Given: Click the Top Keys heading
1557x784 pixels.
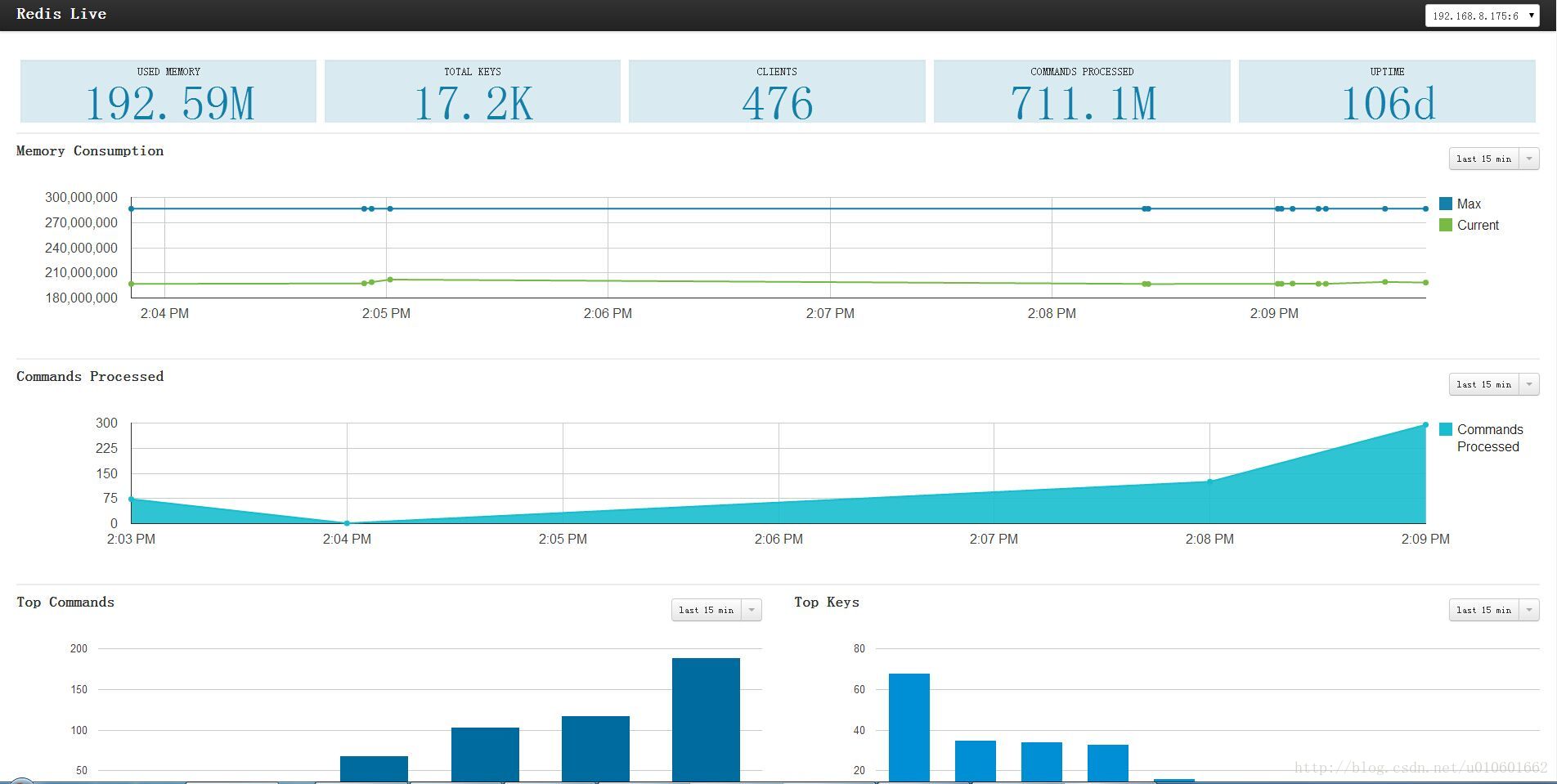Looking at the screenshot, I should pyautogui.click(x=827, y=602).
